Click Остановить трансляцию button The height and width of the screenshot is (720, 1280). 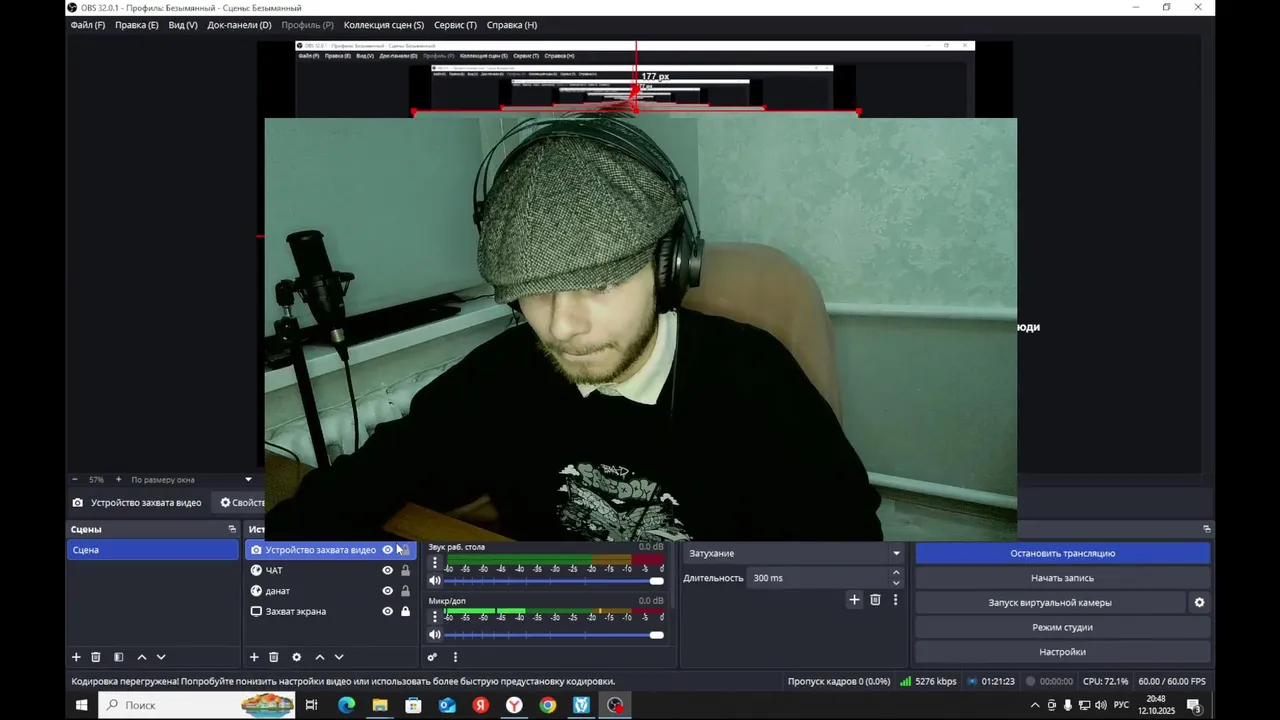pos(1062,553)
